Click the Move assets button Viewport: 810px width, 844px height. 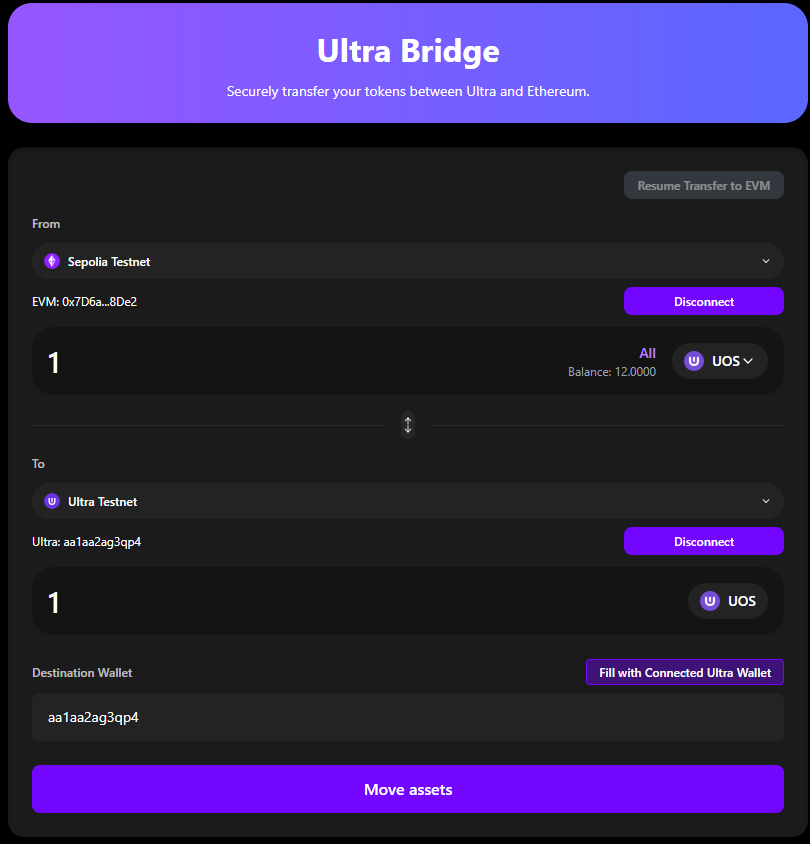[x=408, y=789]
